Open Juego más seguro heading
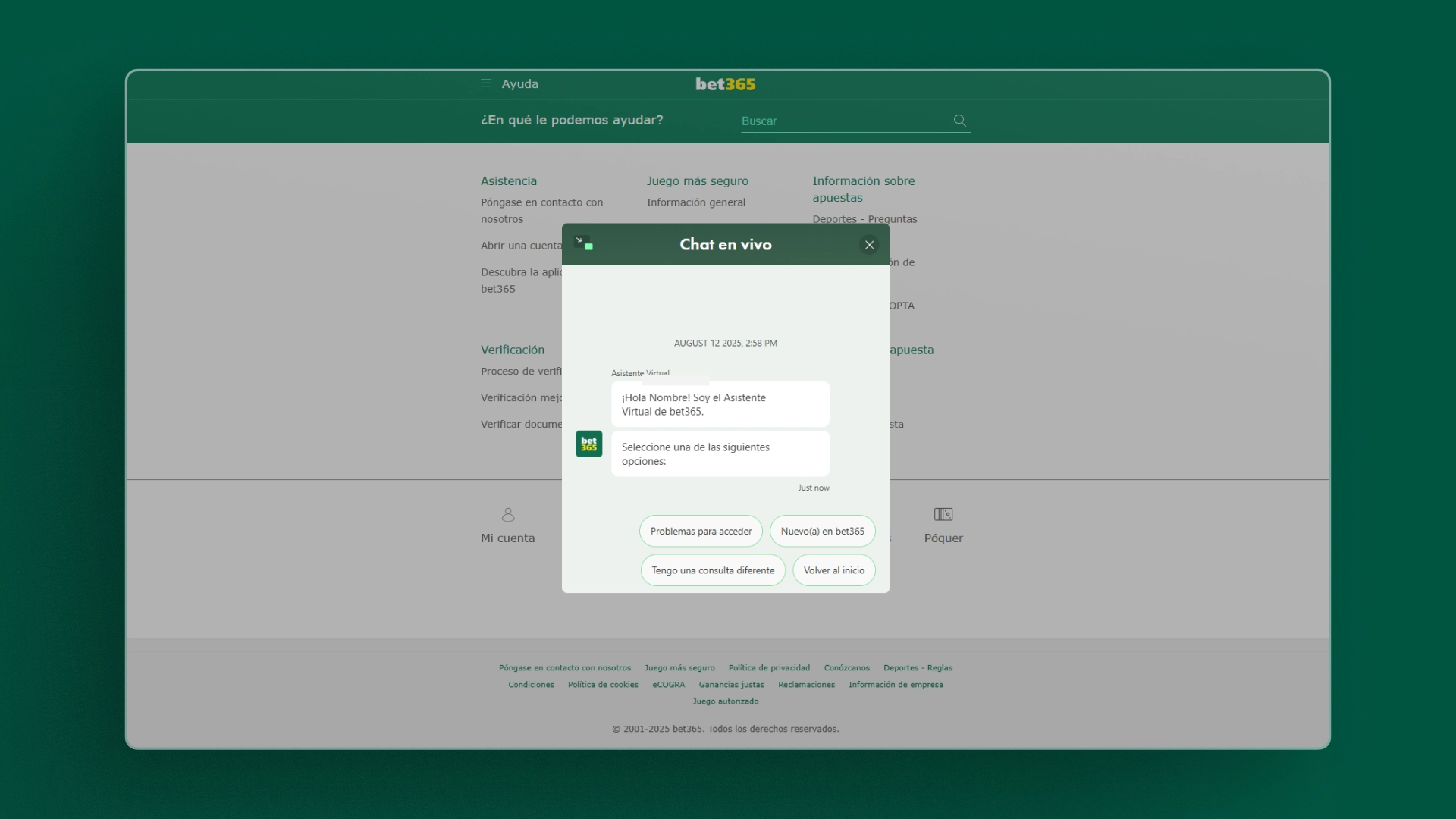Screen dimensions: 1456x819 click(698, 181)
